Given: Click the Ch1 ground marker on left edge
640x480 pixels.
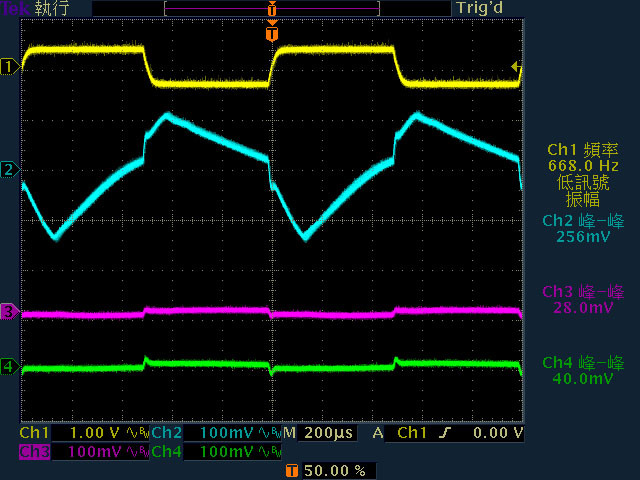Looking at the screenshot, I should coord(10,67).
